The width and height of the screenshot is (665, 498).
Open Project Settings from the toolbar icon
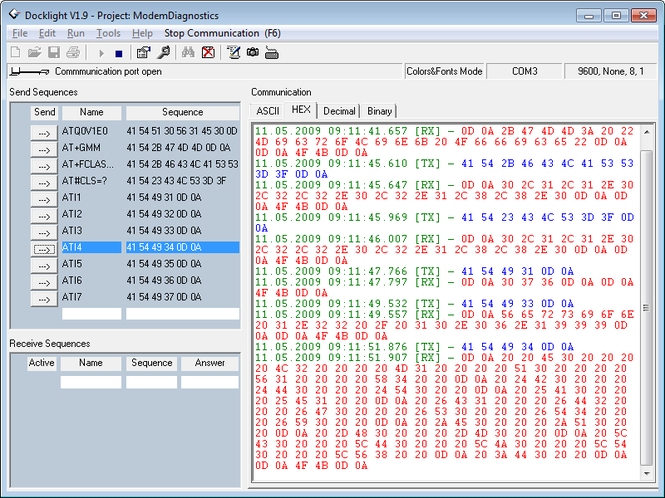(143, 52)
